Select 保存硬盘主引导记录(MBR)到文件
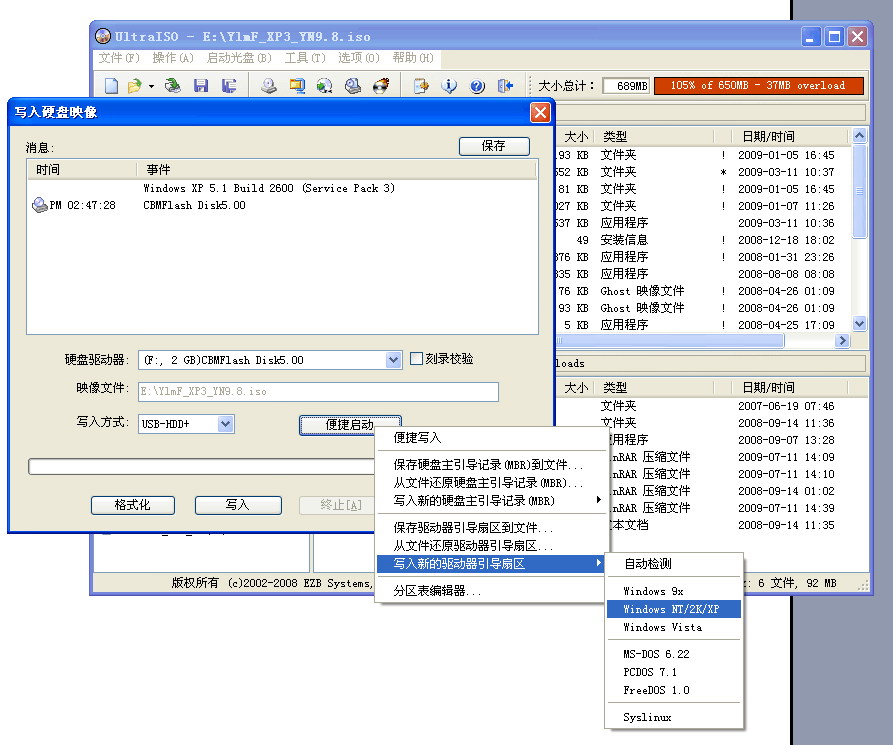 click(x=490, y=465)
